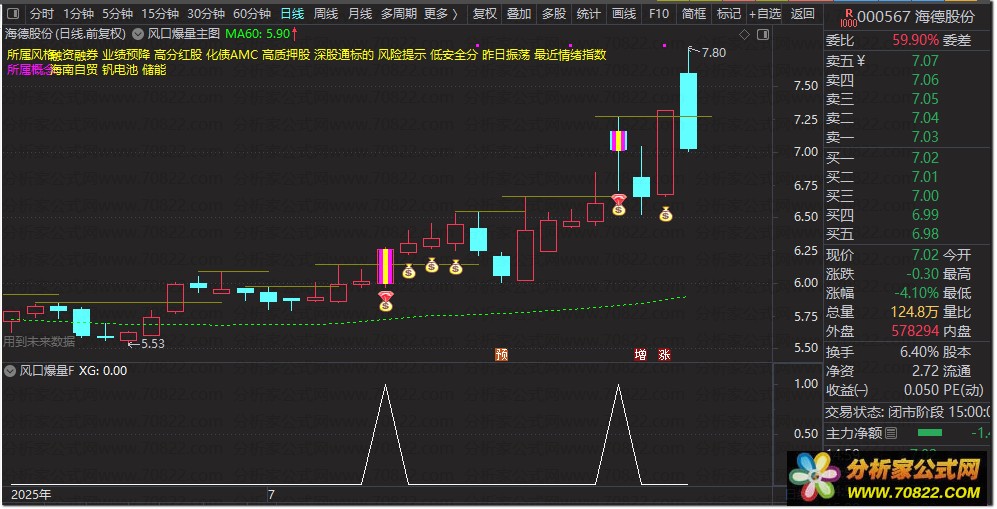Click the 融资融券 tag

[72, 55]
